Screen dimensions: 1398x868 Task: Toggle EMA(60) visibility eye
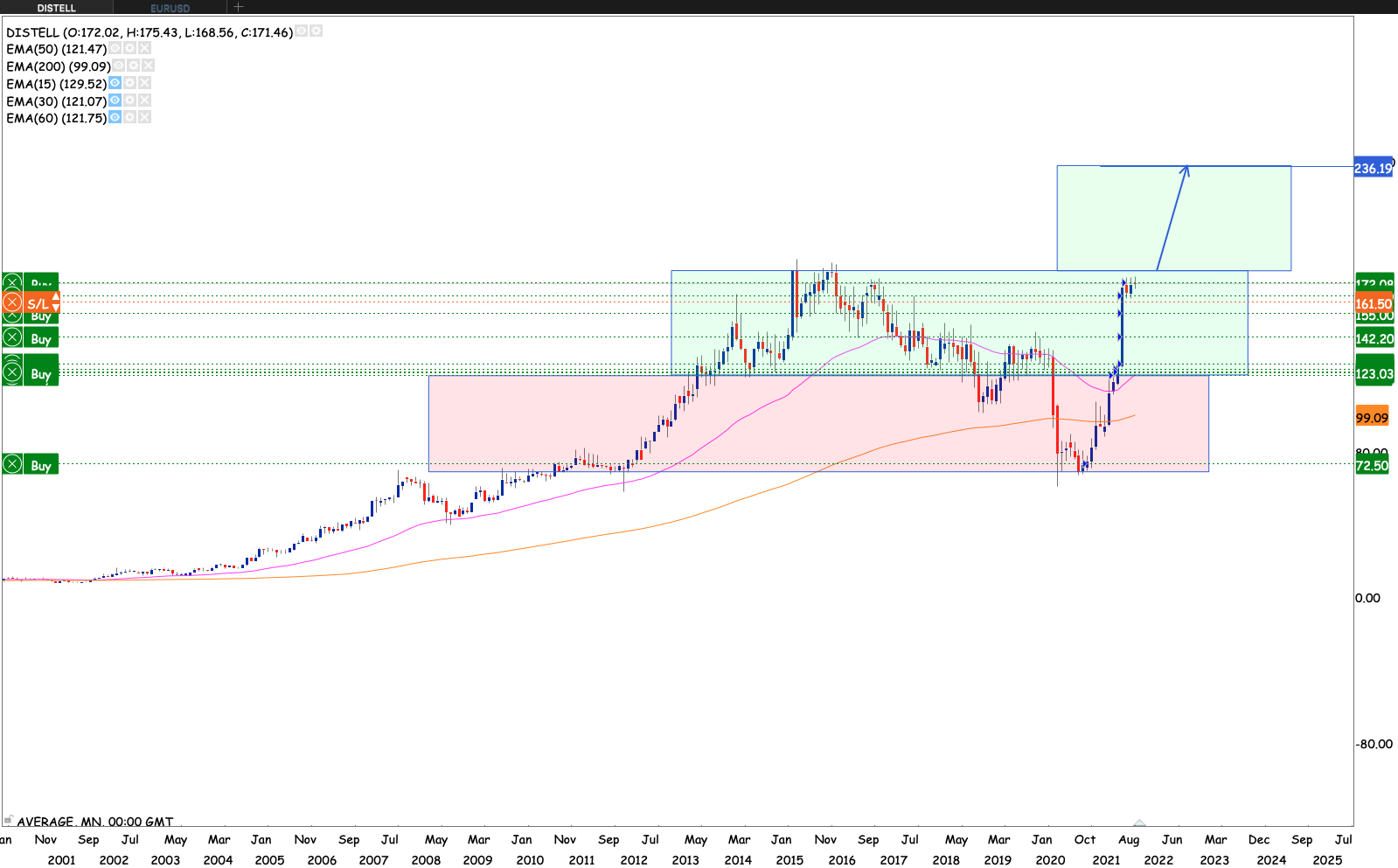115,117
